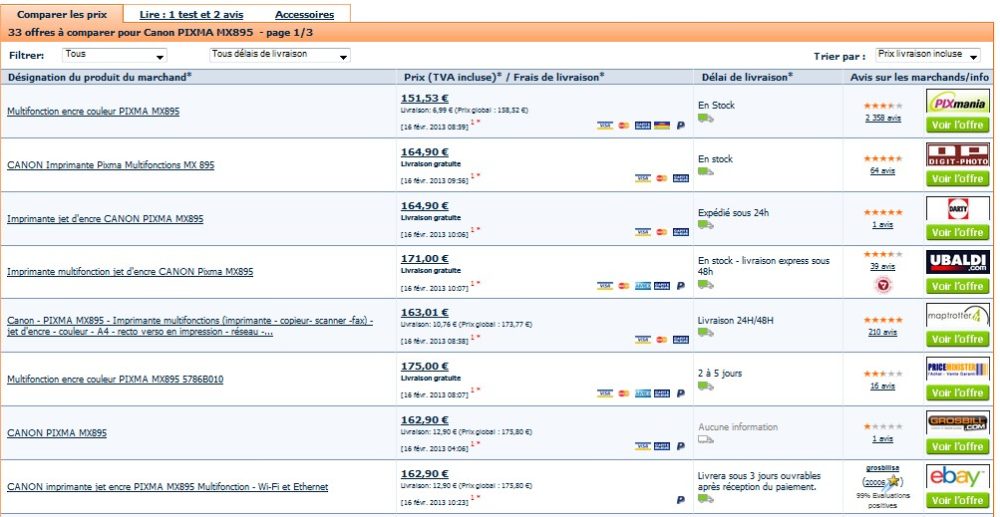Click the red certification badge under Ubaldi's reviews
This screenshot has height=517, width=1000.
tap(883, 286)
